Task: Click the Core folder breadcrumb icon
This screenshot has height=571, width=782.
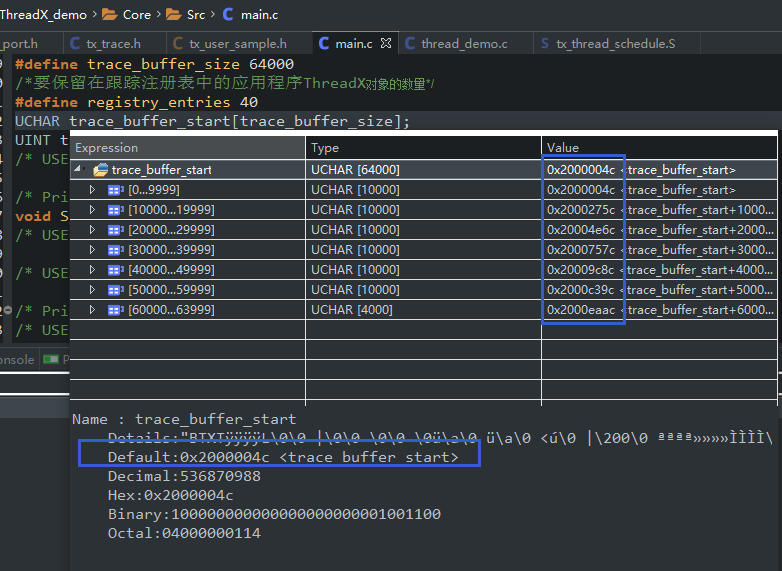Action: [109, 14]
